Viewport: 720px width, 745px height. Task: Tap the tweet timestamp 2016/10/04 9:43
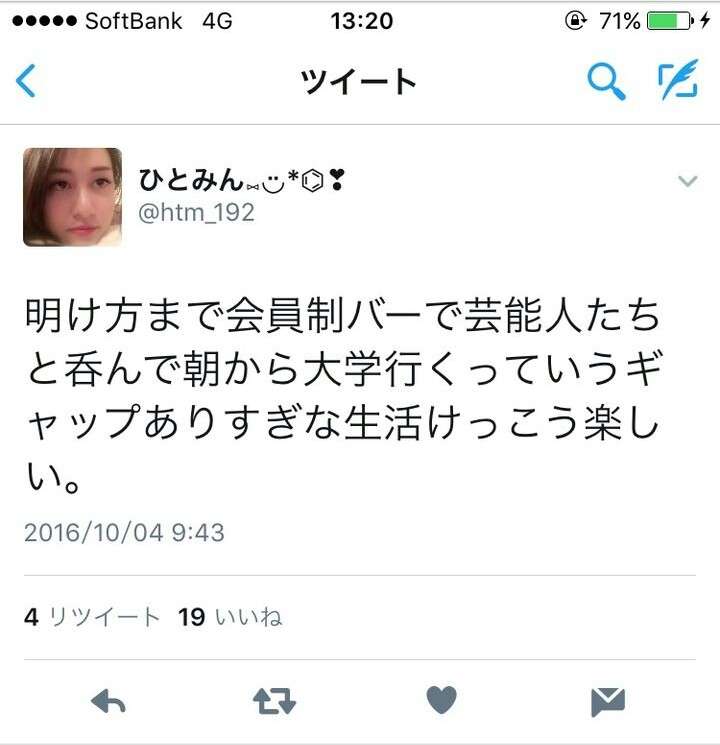tap(124, 532)
